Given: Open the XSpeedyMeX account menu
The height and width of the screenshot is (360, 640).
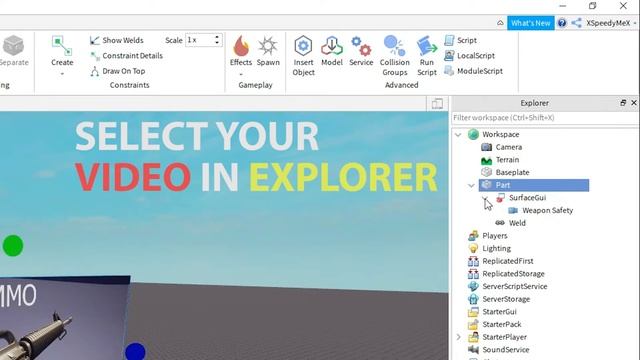Looking at the screenshot, I should pyautogui.click(x=611, y=23).
